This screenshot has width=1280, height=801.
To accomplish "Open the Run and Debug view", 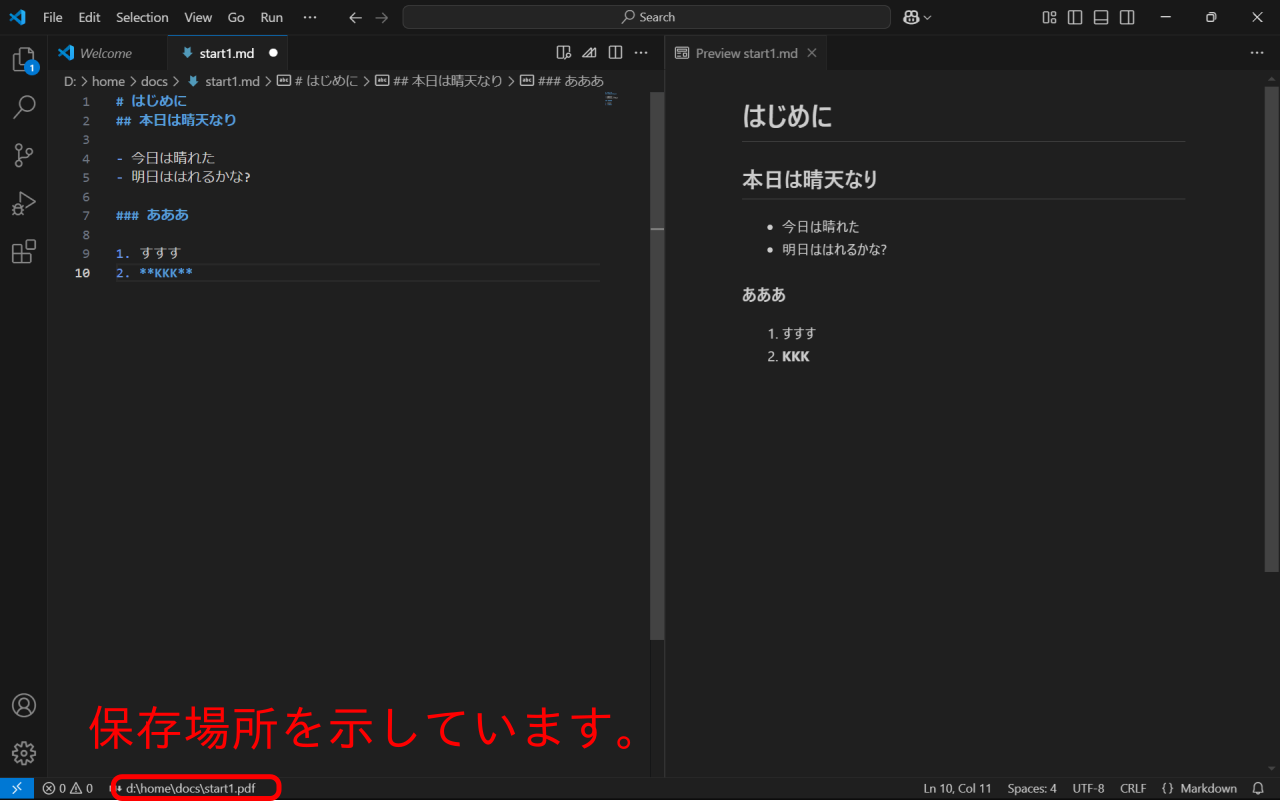I will [23, 204].
